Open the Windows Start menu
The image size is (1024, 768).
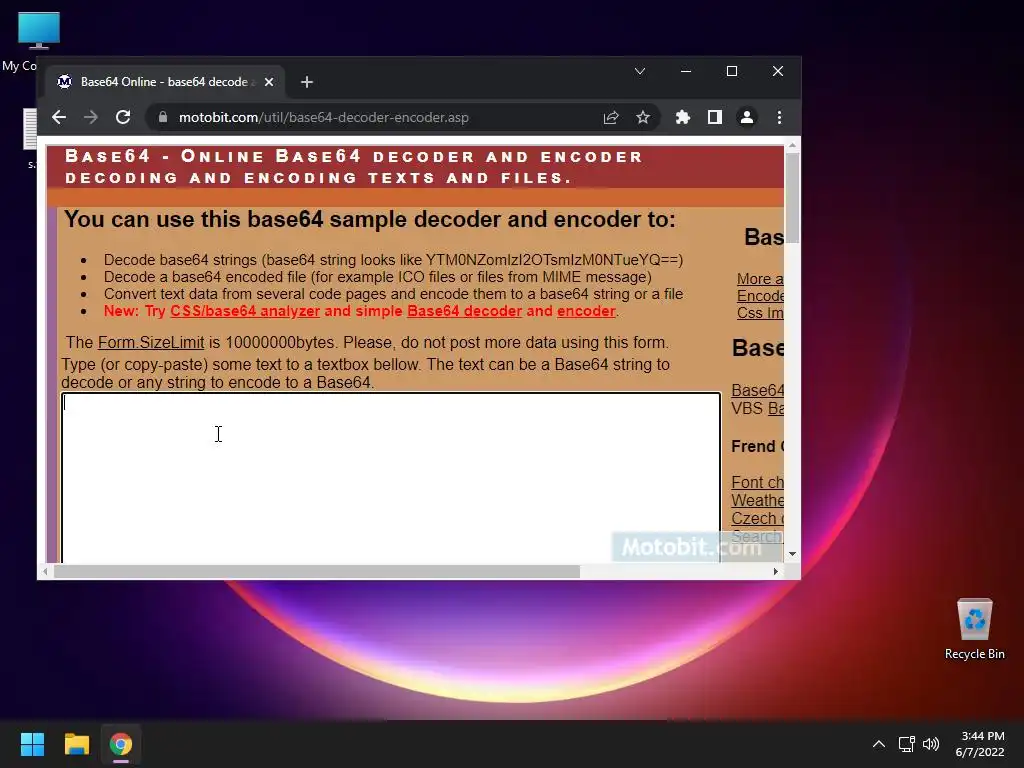pyautogui.click(x=32, y=744)
